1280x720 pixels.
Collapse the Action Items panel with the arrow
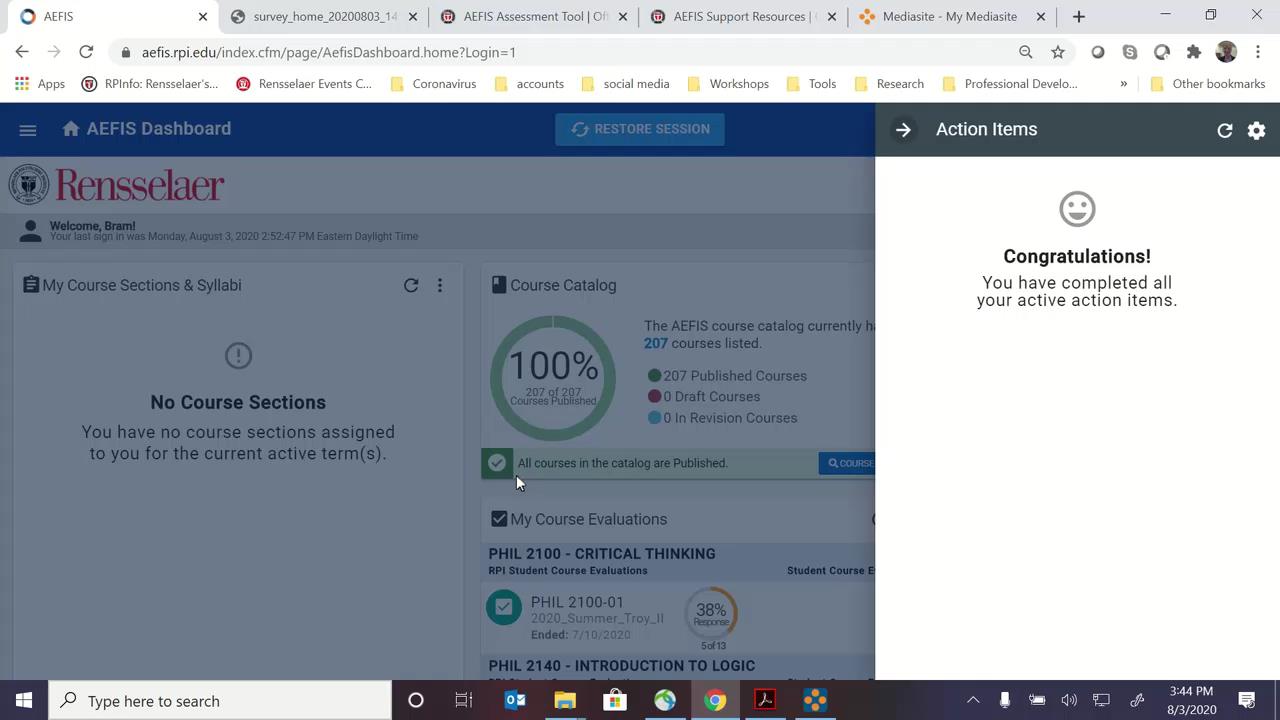point(903,129)
